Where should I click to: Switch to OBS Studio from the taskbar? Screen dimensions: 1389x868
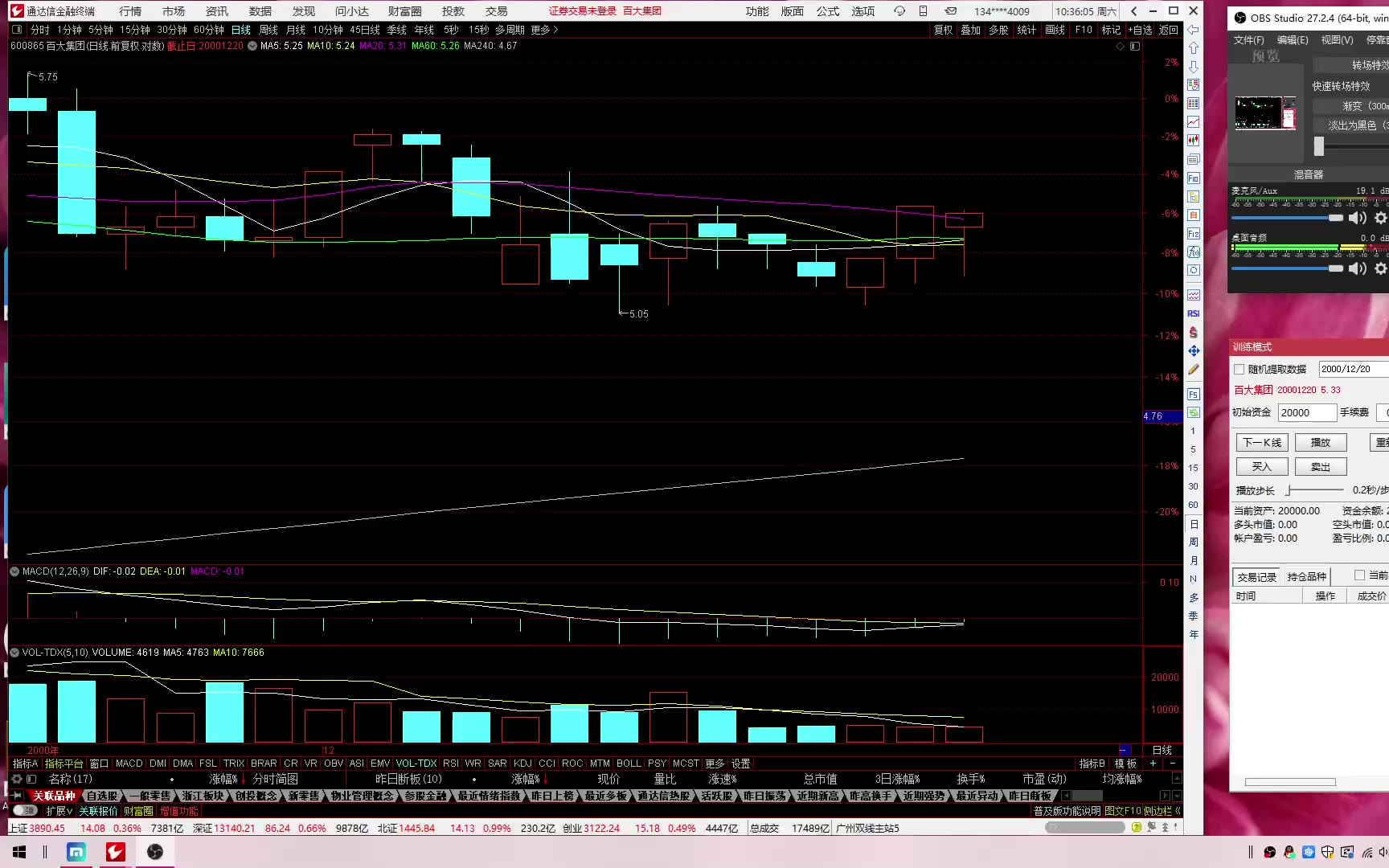[155, 852]
